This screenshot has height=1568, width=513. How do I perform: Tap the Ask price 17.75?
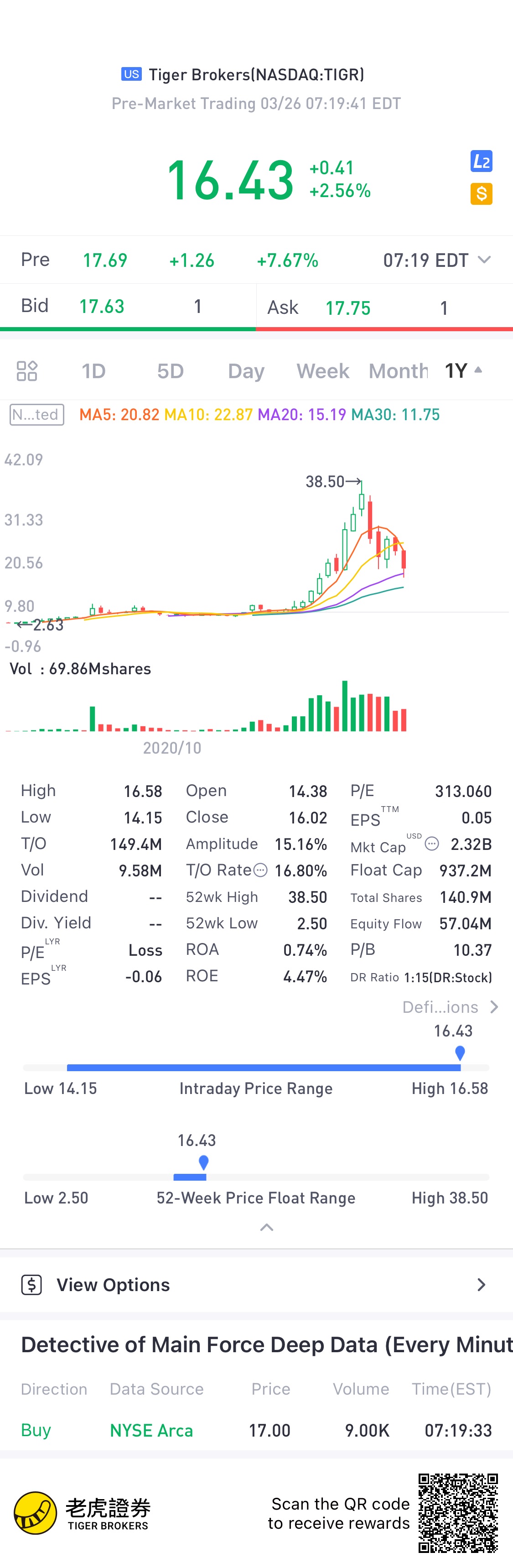[348, 308]
